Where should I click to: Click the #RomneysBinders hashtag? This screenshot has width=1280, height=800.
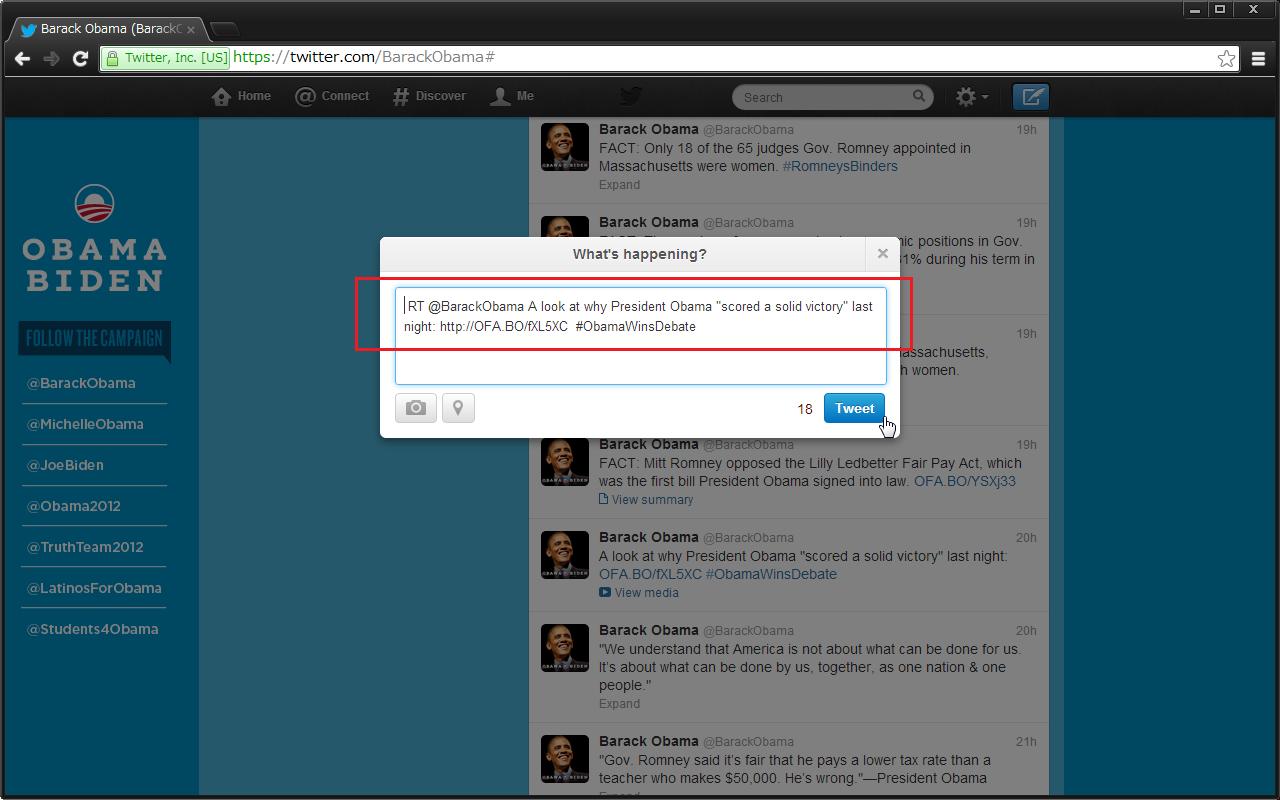click(840, 166)
